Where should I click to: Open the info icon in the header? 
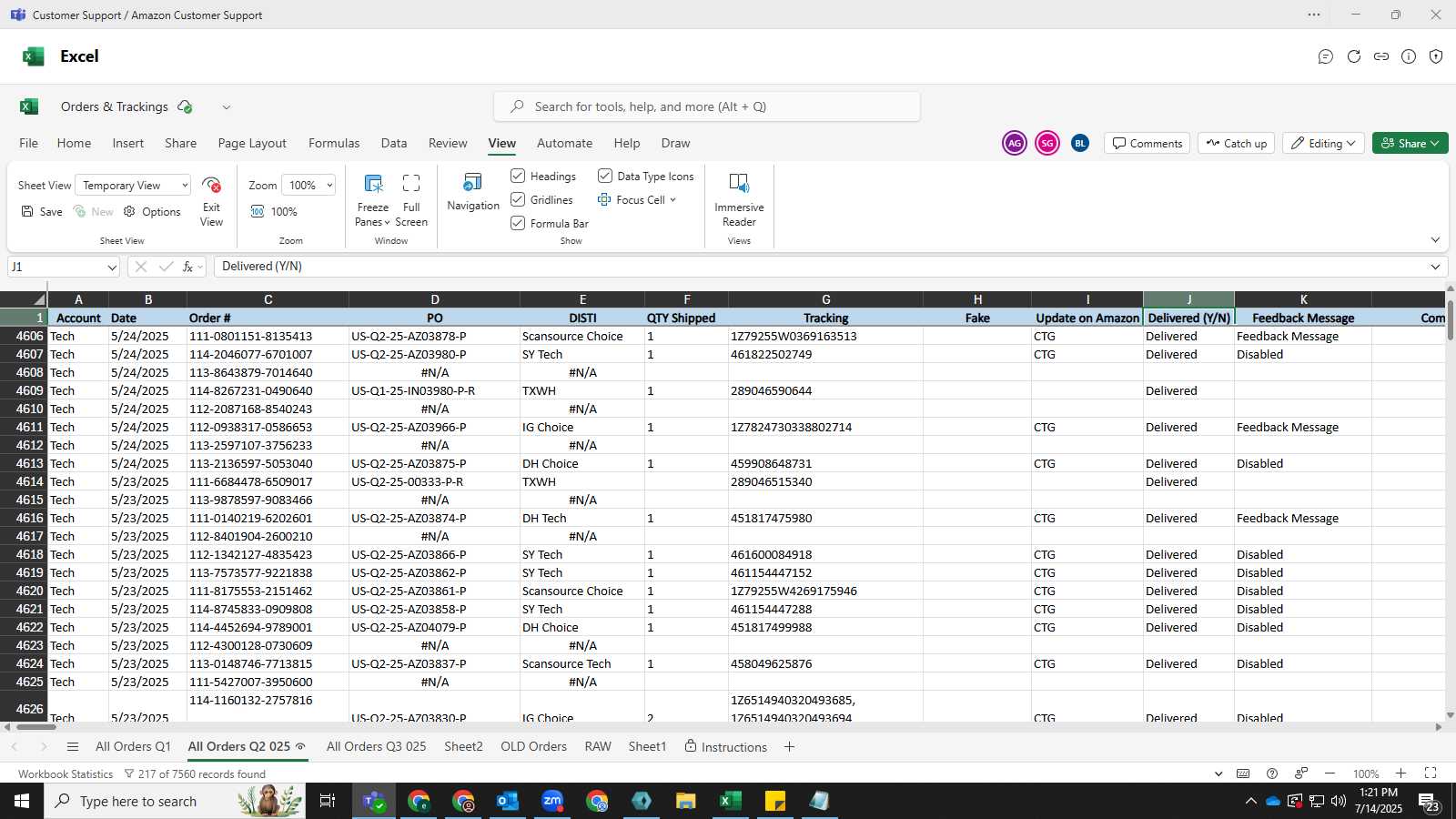[x=1409, y=56]
